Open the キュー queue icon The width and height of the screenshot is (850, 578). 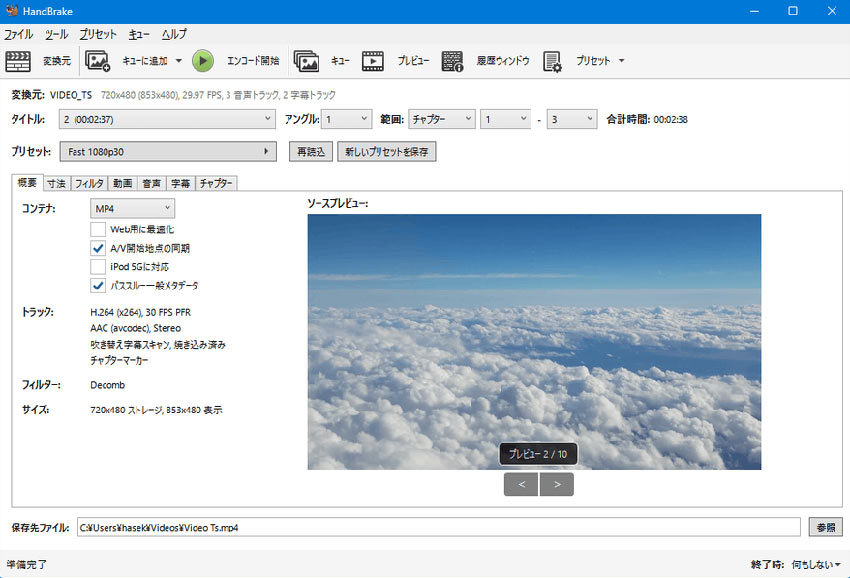tap(306, 61)
